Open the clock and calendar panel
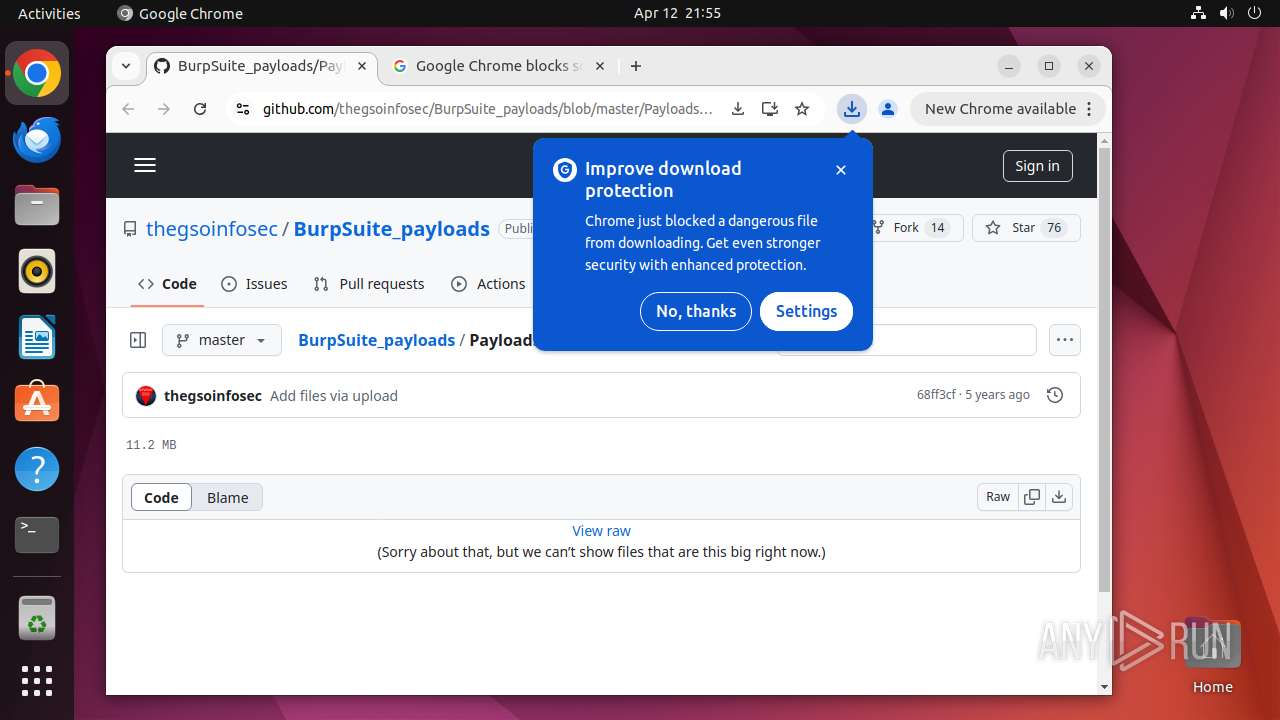 pyautogui.click(x=677, y=13)
